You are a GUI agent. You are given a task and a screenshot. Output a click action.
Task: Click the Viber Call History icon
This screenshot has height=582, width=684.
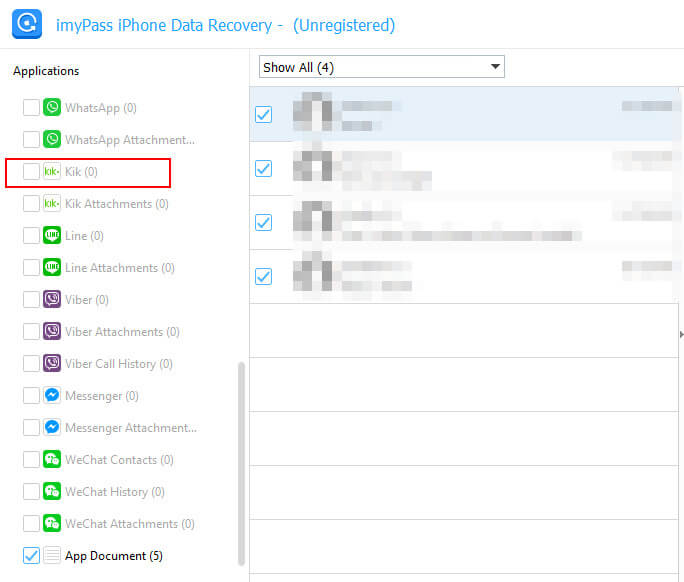pos(52,363)
